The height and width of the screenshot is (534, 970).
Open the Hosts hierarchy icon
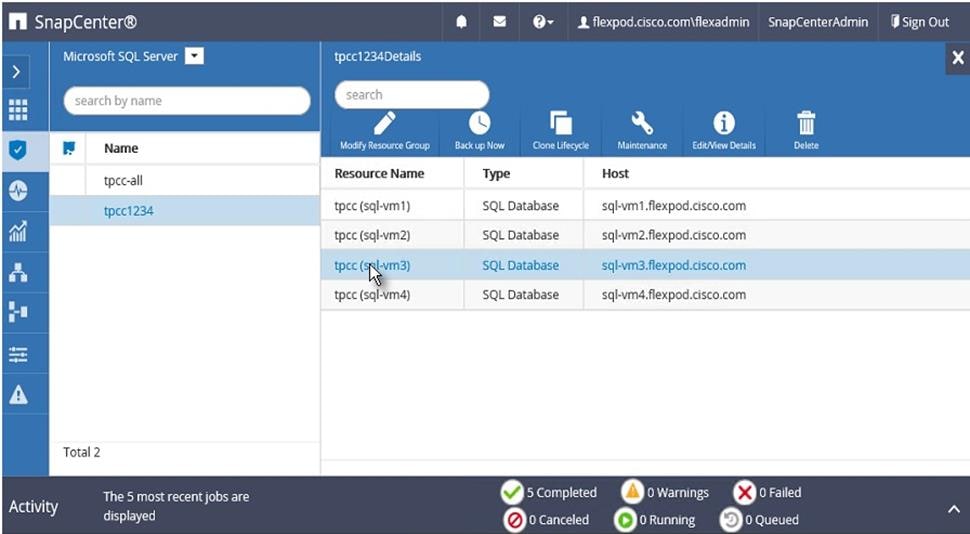coord(18,272)
